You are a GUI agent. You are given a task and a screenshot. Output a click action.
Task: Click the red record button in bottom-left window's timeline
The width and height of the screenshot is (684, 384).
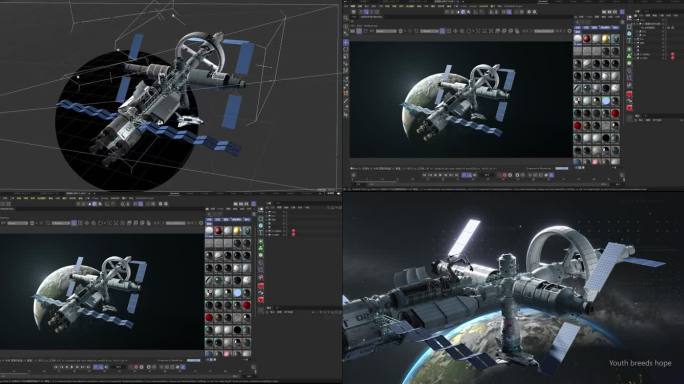pos(136,367)
